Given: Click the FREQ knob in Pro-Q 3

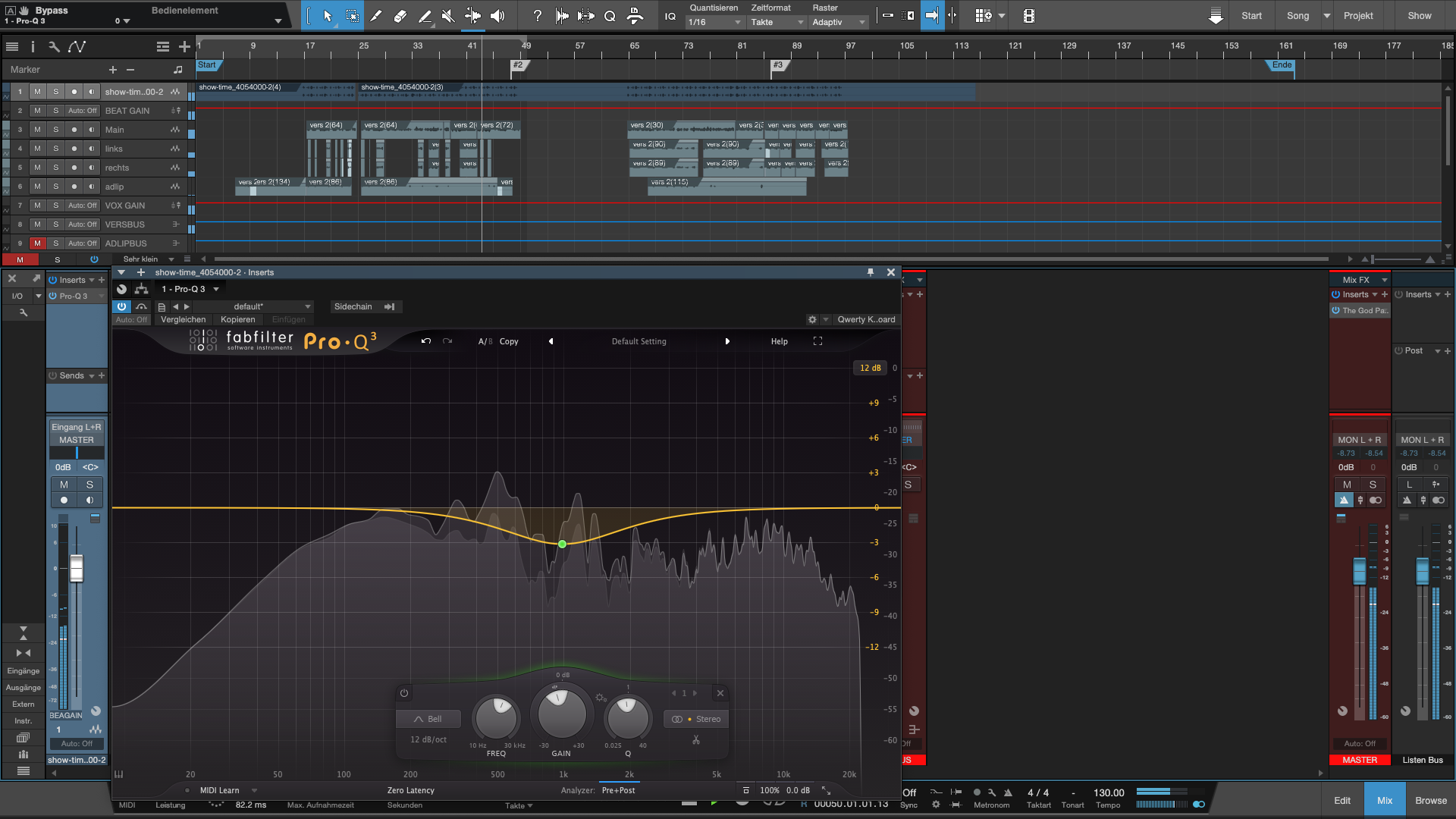Looking at the screenshot, I should tap(496, 718).
